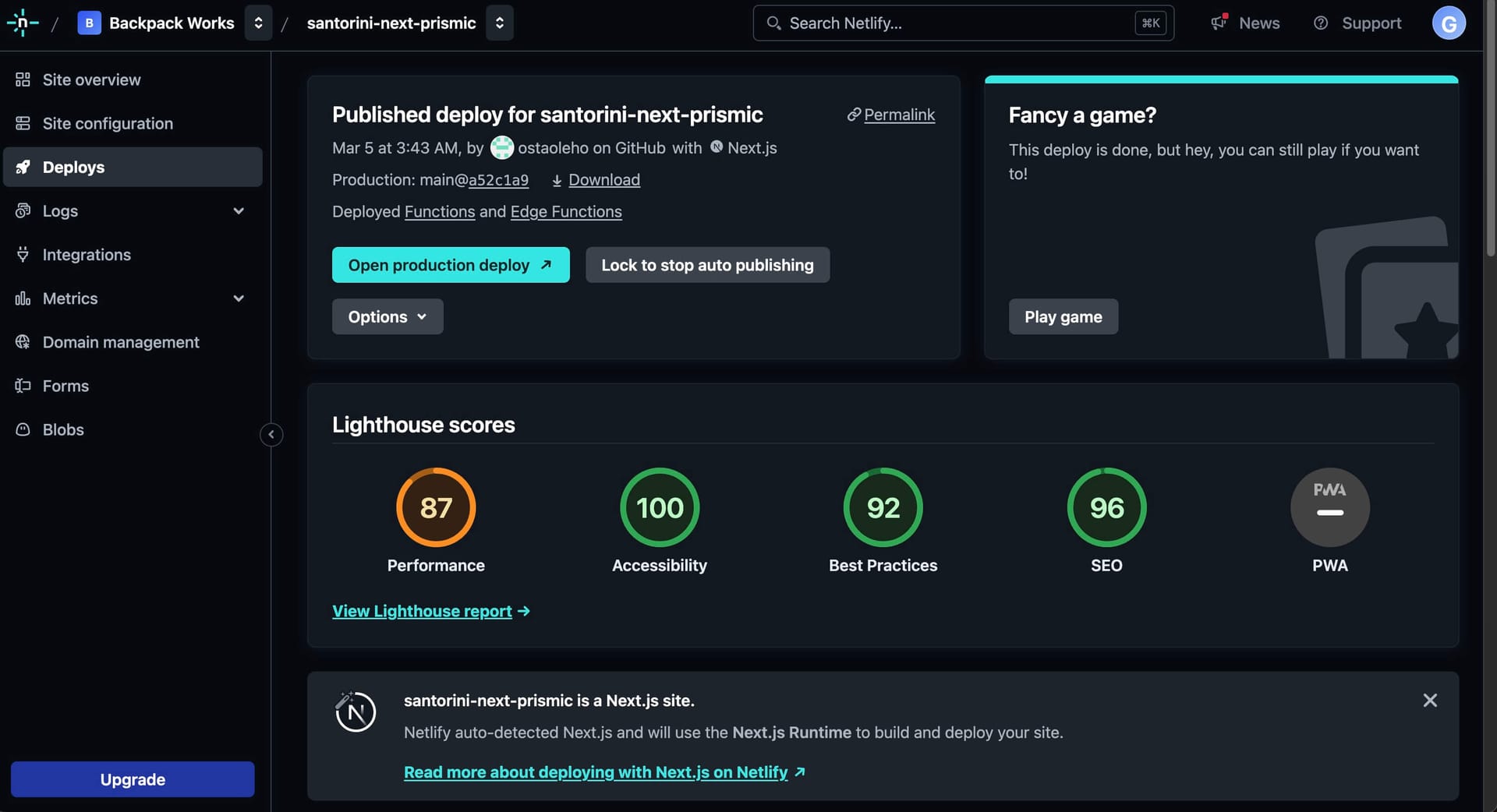Viewport: 1497px width, 812px height.
Task: Click the Netlify logo in the top-left corner
Action: click(x=22, y=23)
